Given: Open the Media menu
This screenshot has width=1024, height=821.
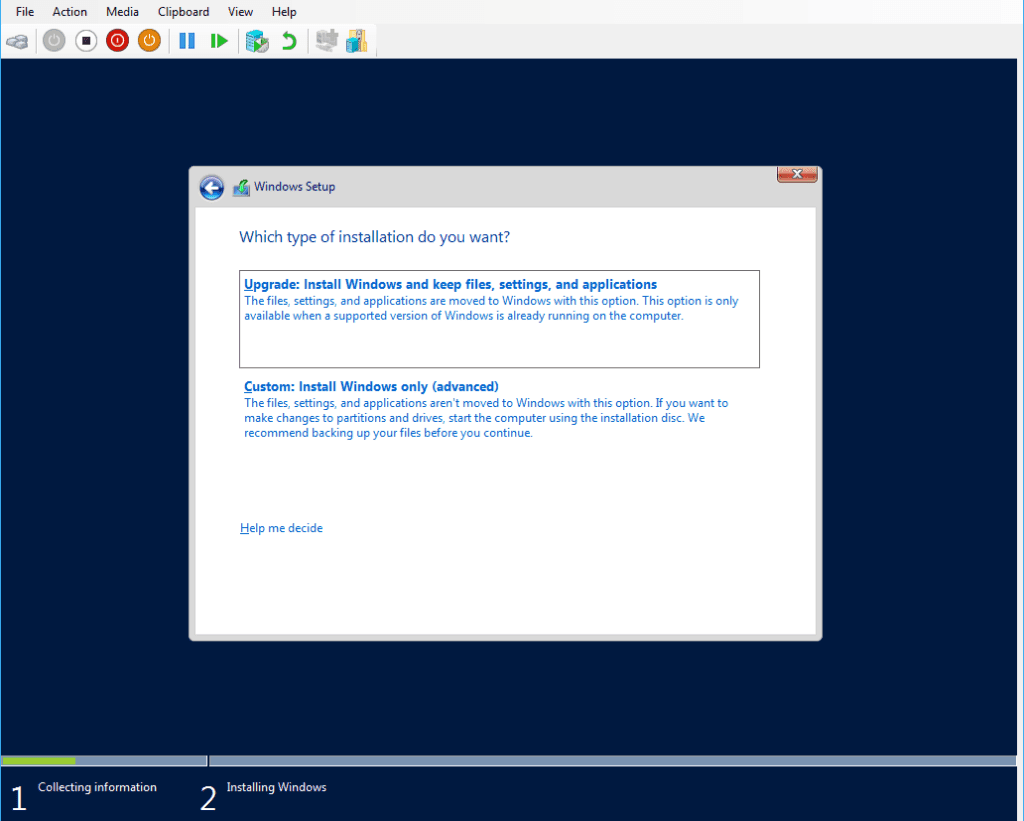Looking at the screenshot, I should coord(122,12).
